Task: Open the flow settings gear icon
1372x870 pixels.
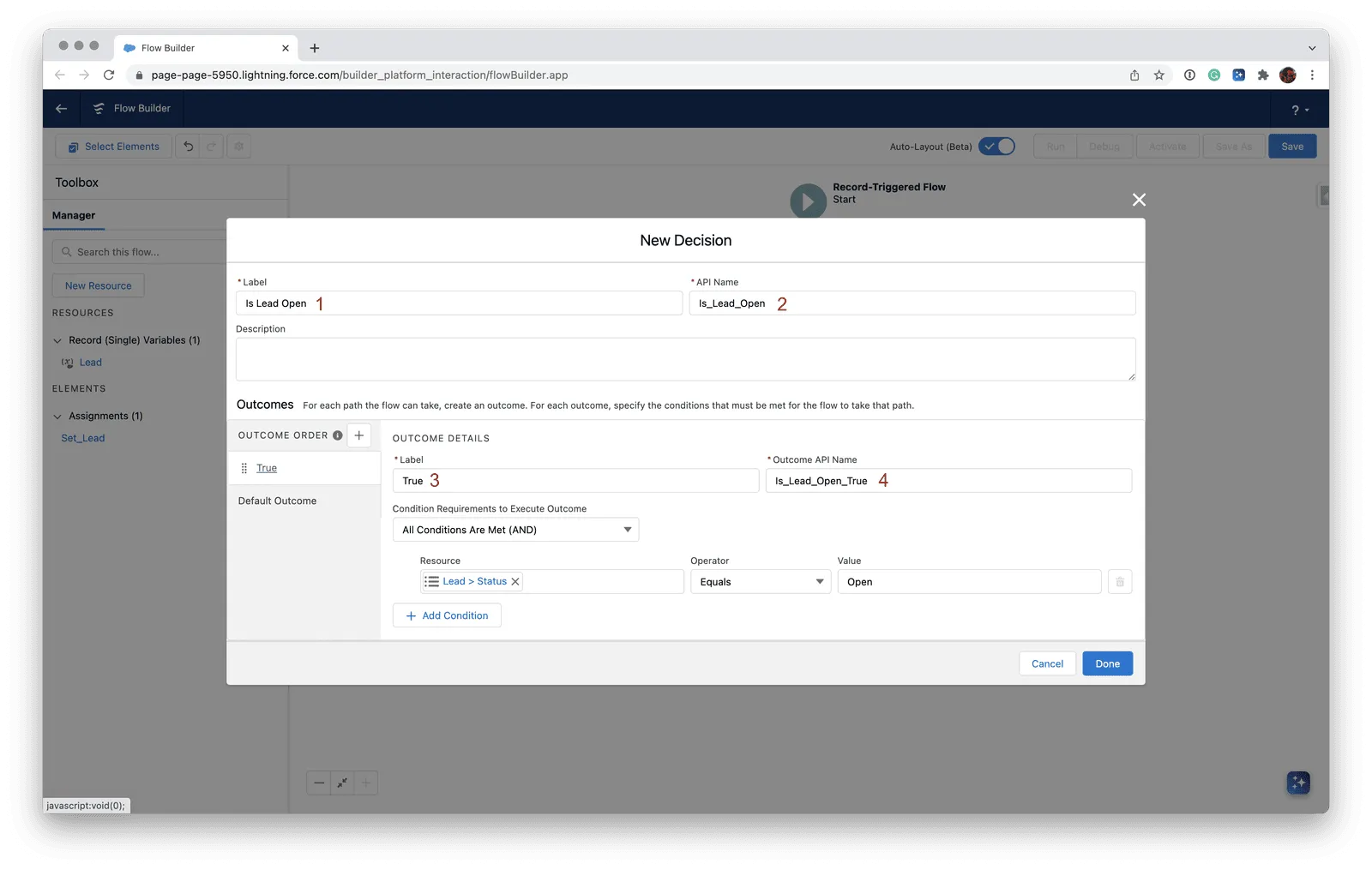Action: [239, 147]
